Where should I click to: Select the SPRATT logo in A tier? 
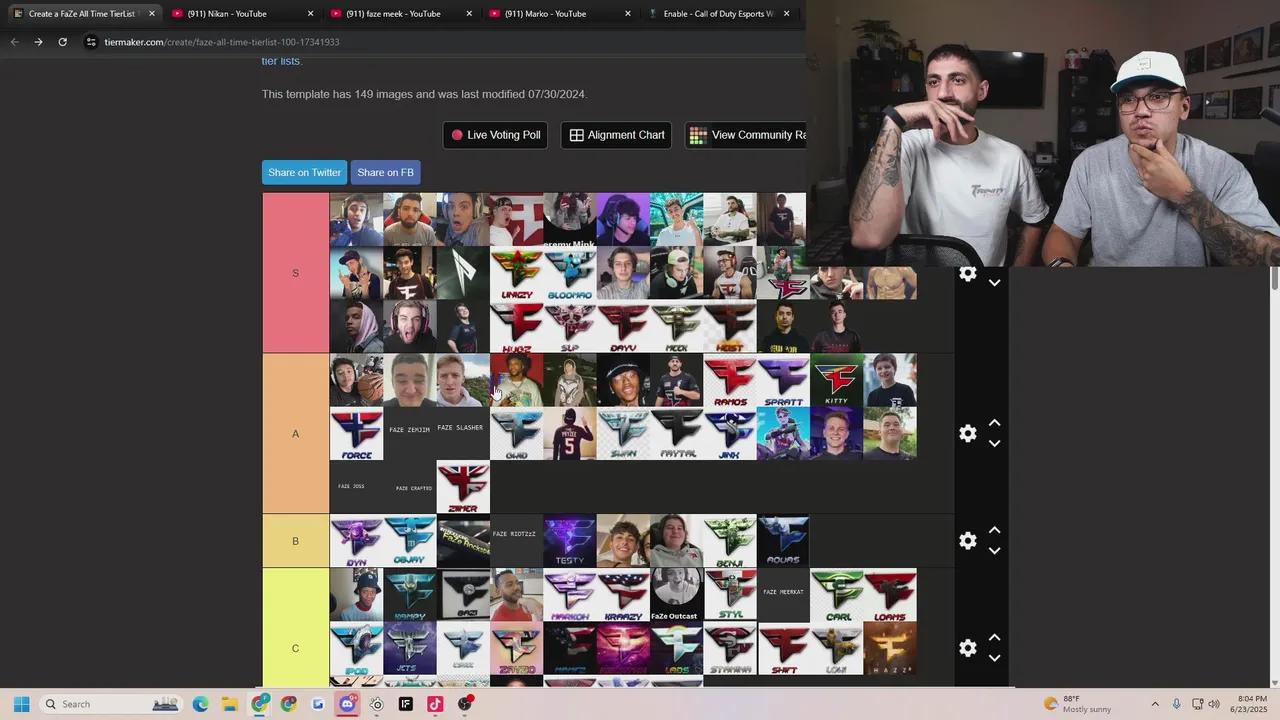tap(783, 380)
